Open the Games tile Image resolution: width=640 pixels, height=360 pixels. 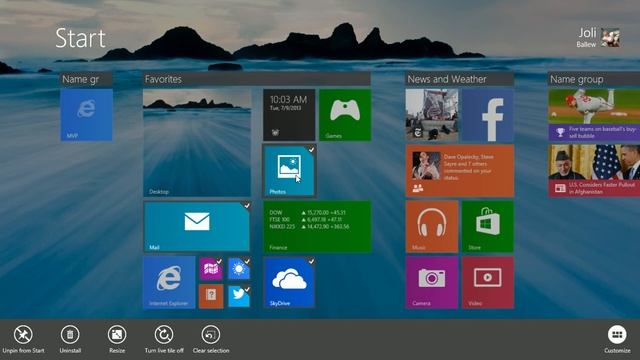(345, 115)
